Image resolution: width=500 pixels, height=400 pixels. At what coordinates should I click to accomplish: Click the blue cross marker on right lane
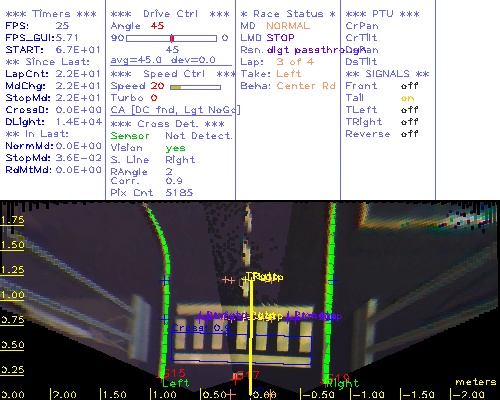click(x=333, y=281)
